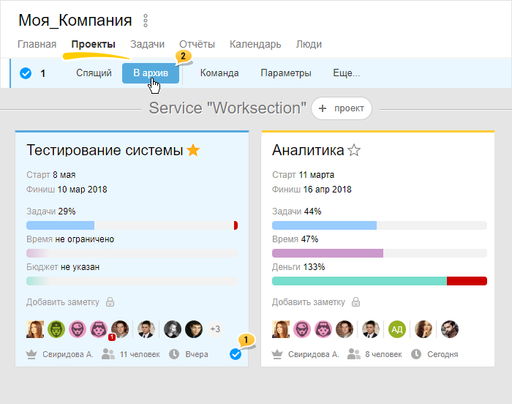
Task: Open the Отчёты tab
Action: coord(197,44)
